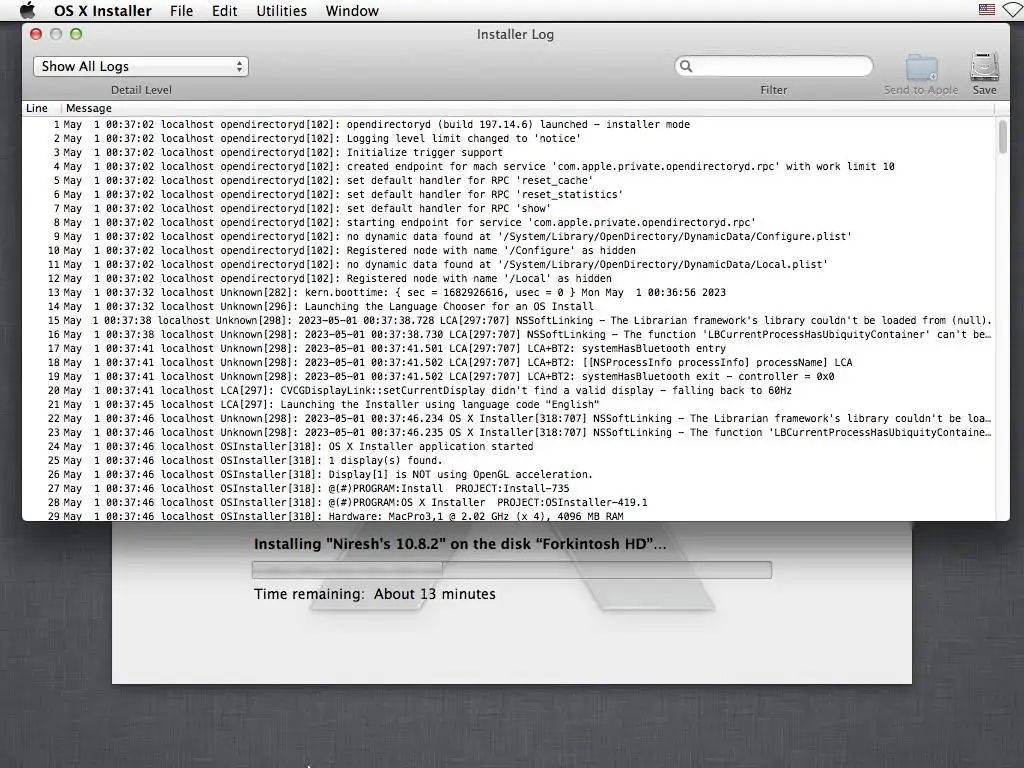Image resolution: width=1024 pixels, height=768 pixels.
Task: Select log line 'Initialize trigger support'
Action: [x=508, y=152]
